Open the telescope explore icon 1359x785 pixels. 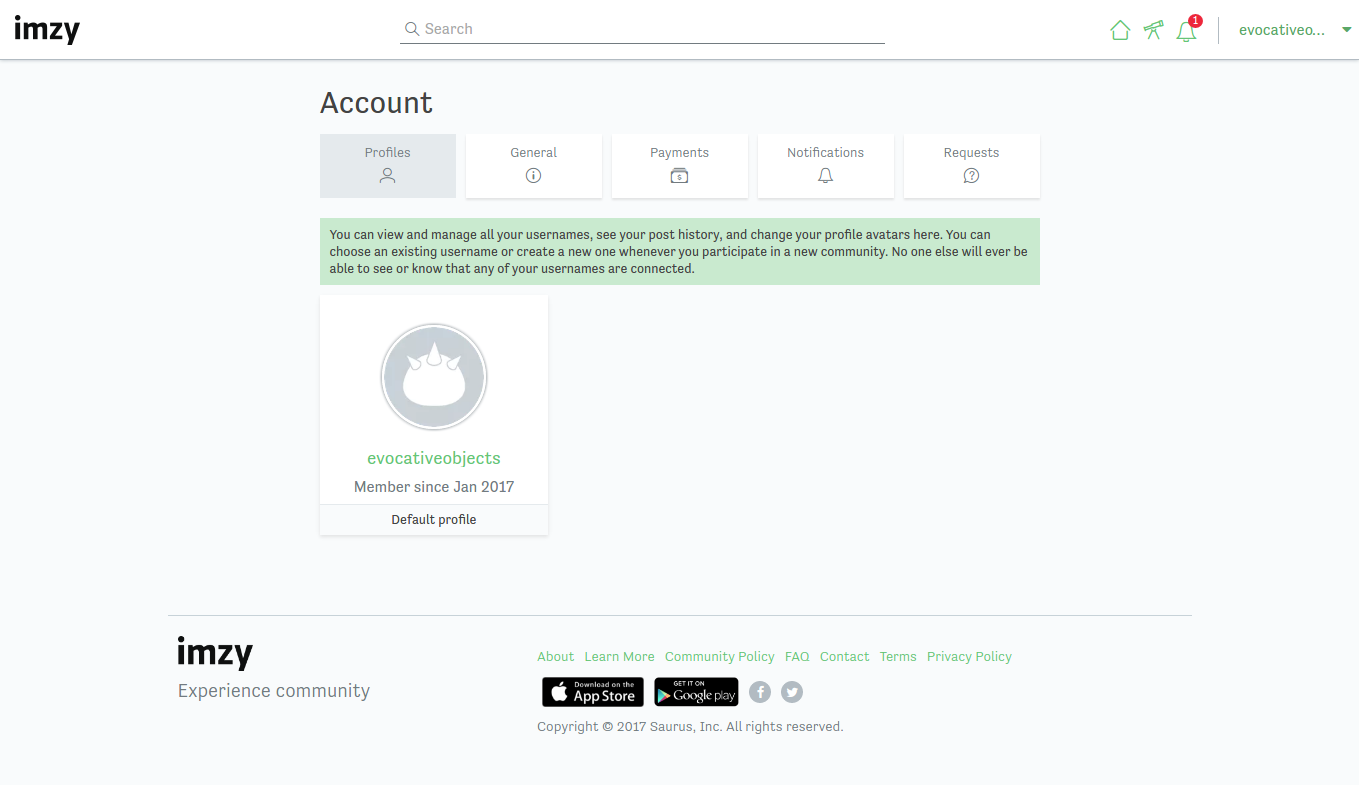tap(1154, 30)
